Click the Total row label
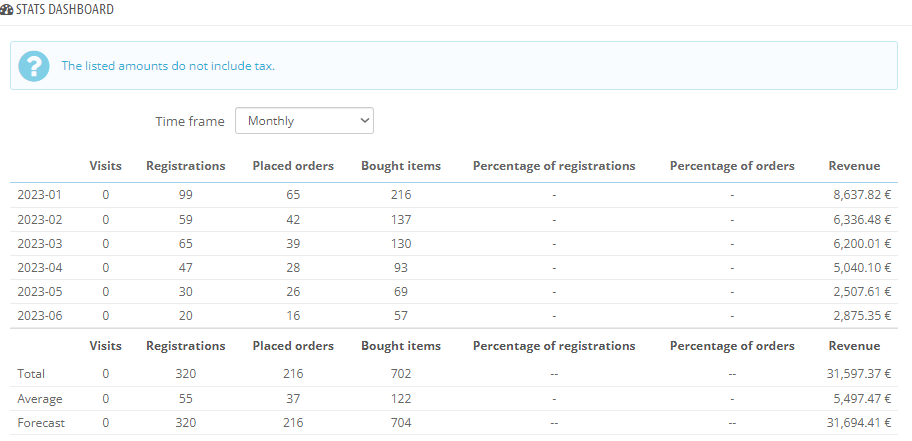Screen dimensions: 912x441 [x=31, y=373]
